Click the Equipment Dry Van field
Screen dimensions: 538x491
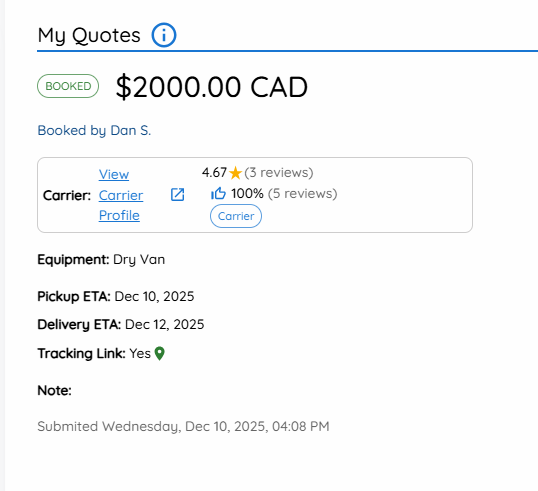[101, 259]
